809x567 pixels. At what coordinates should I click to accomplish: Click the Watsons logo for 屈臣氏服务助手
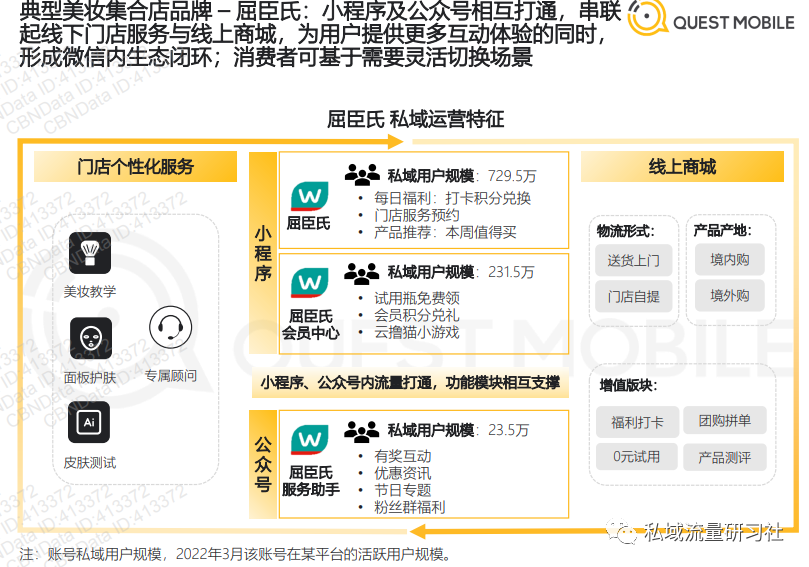[310, 440]
